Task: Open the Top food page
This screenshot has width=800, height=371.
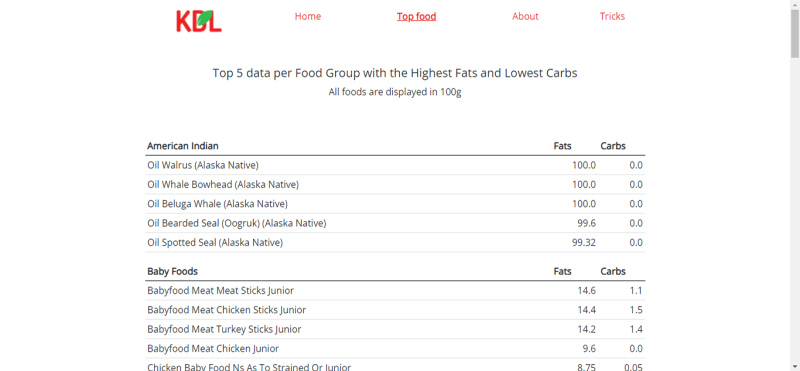Action: tap(416, 16)
